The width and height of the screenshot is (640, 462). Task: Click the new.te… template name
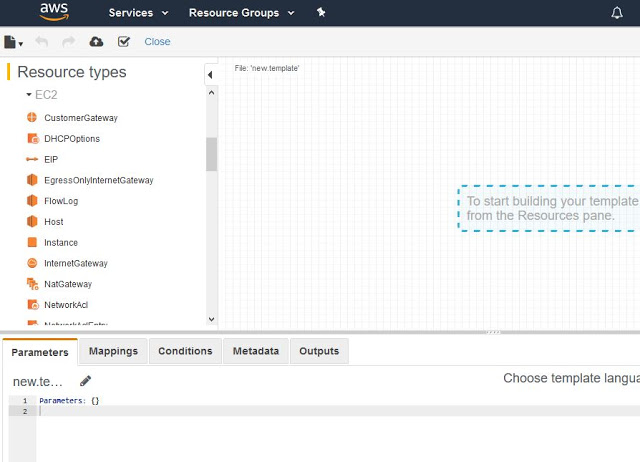[x=38, y=382]
